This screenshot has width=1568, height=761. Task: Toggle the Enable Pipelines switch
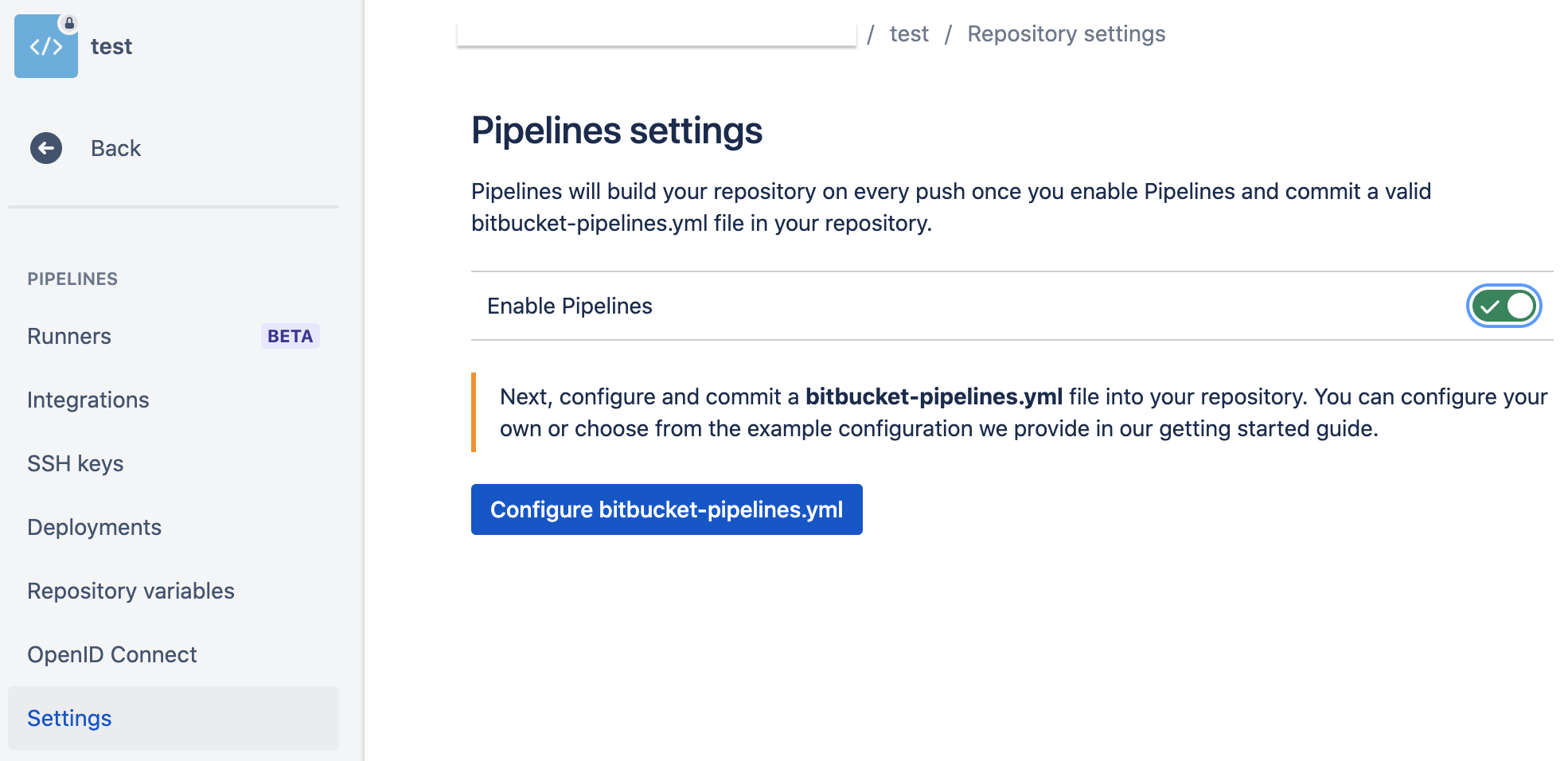tap(1503, 306)
